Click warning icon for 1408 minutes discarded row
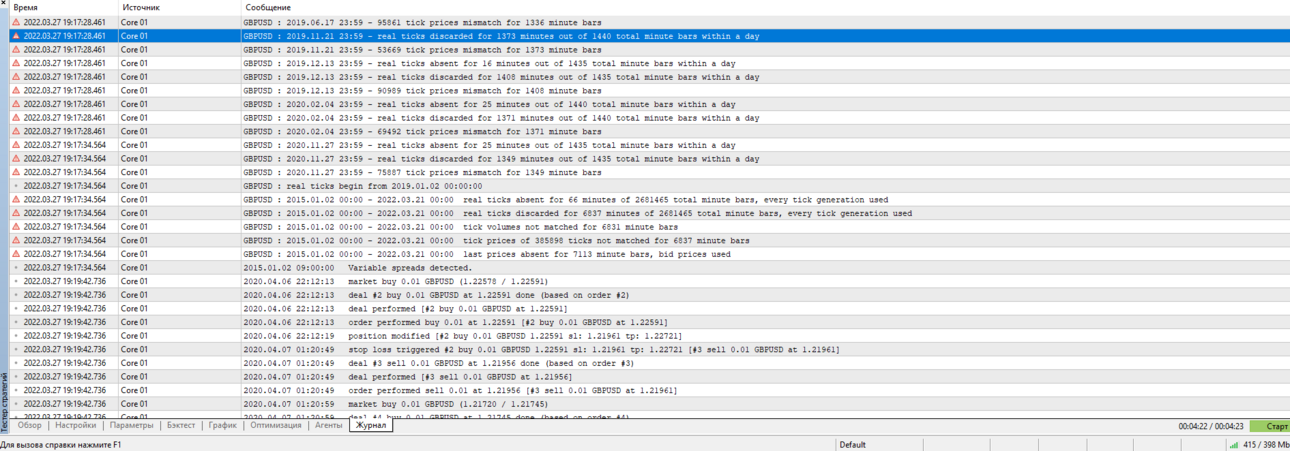This screenshot has width=1290, height=451. (16, 77)
